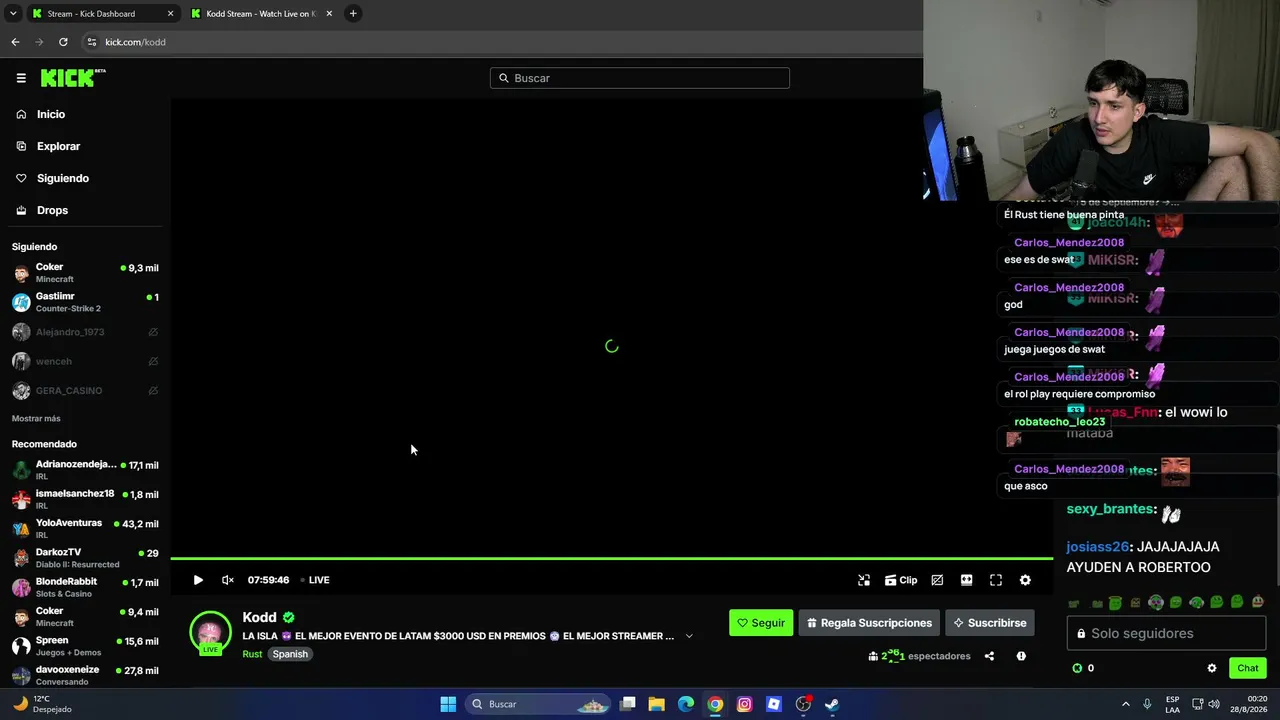Open a new browser tab
Viewport: 1280px width, 720px height.
click(x=353, y=14)
